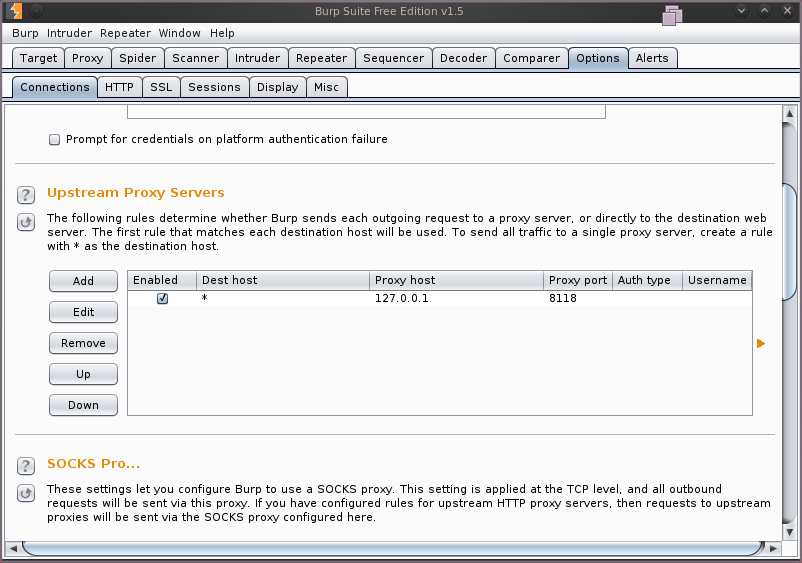Edit the selected upstream proxy rule
The height and width of the screenshot is (563, 802).
tap(83, 312)
